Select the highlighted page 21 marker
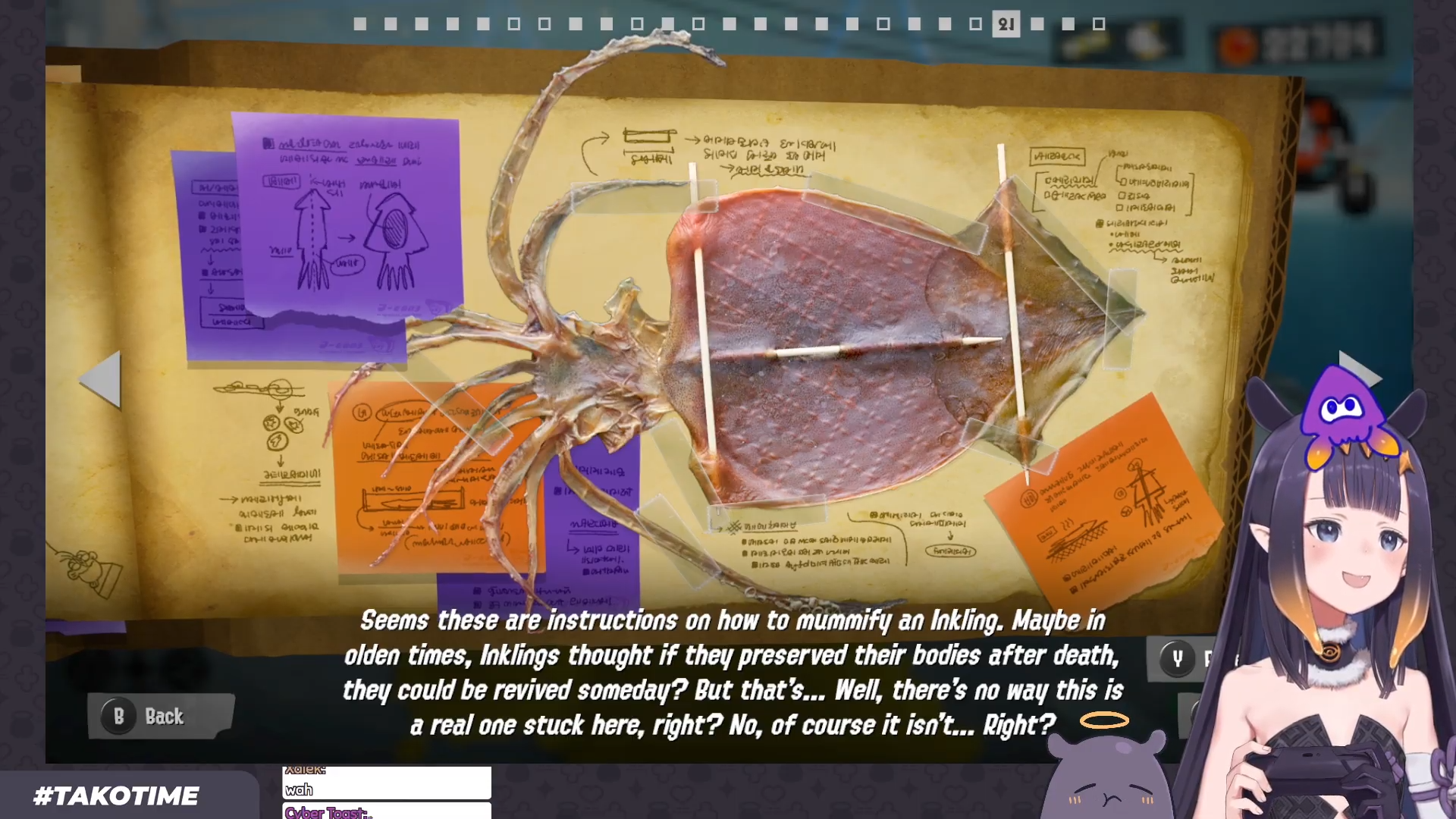This screenshot has width=1456, height=819. (x=1006, y=24)
